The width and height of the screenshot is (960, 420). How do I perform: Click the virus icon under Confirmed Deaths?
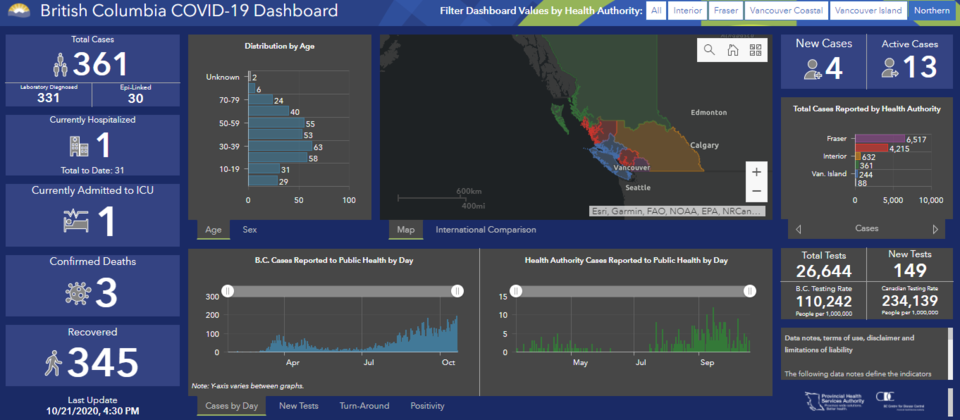tap(78, 293)
